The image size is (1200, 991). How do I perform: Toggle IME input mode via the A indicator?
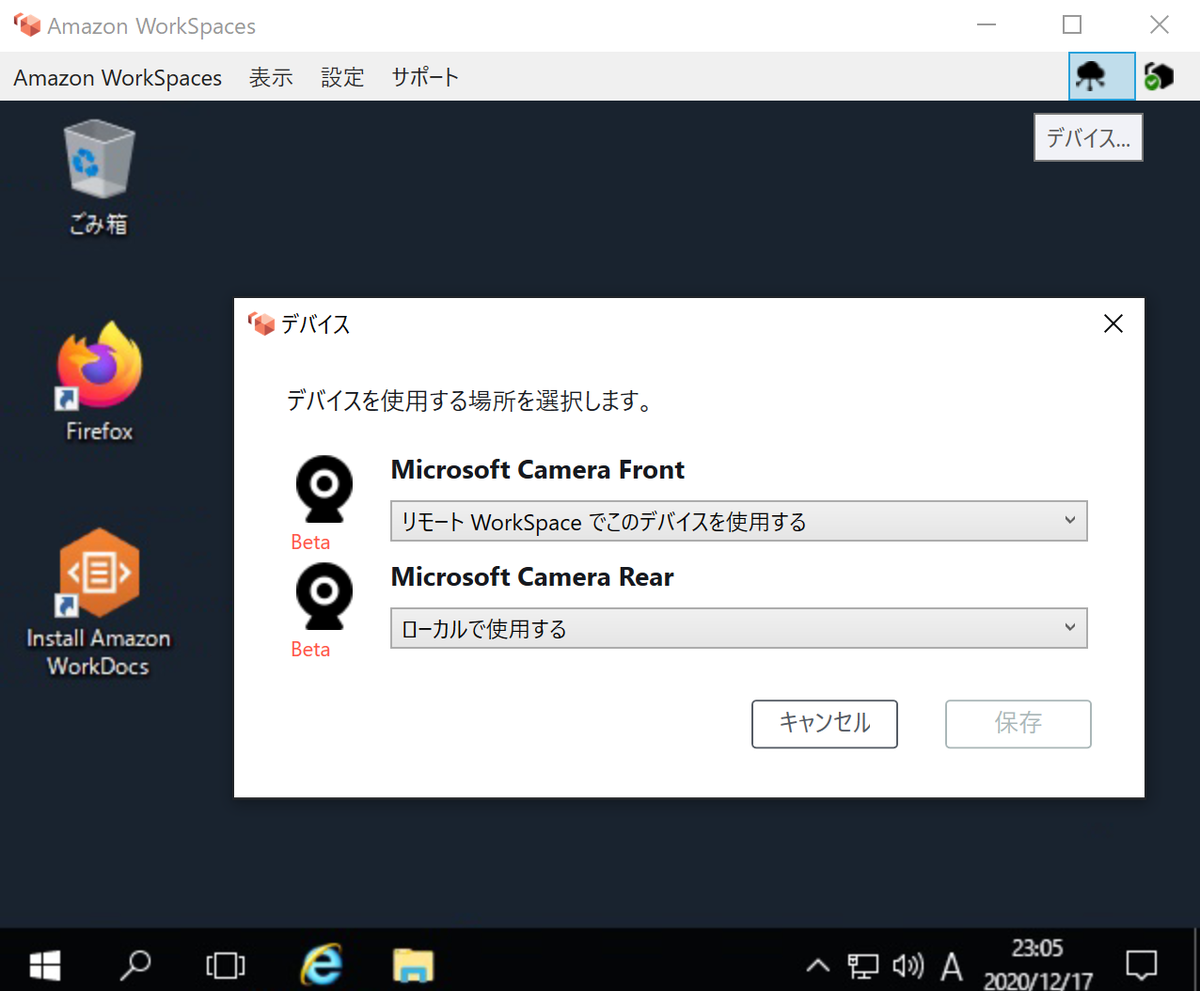click(x=951, y=965)
